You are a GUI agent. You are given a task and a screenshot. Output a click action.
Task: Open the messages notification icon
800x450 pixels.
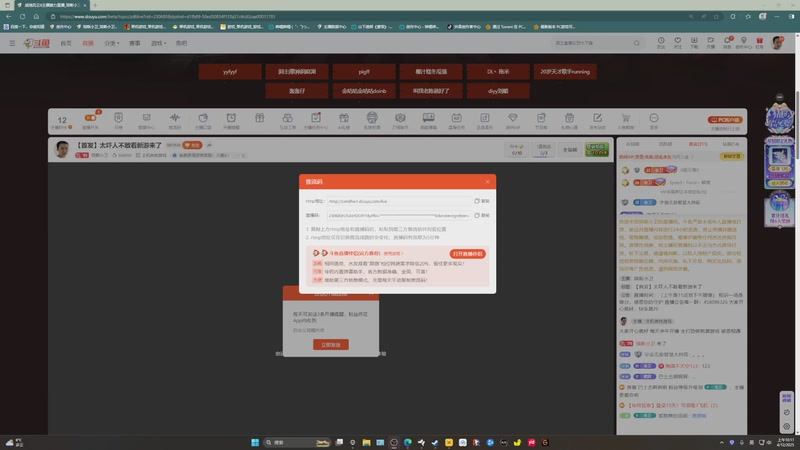[x=727, y=42]
